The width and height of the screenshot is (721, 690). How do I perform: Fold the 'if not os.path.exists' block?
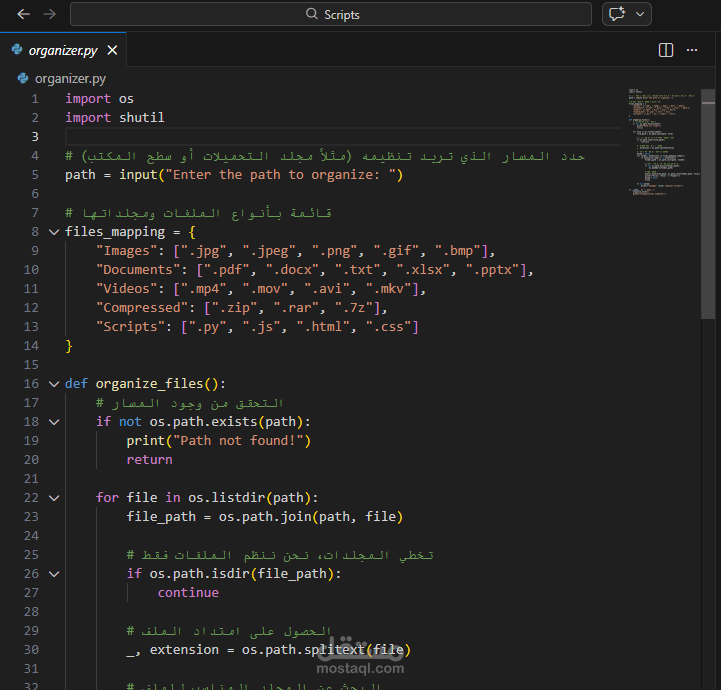53,422
